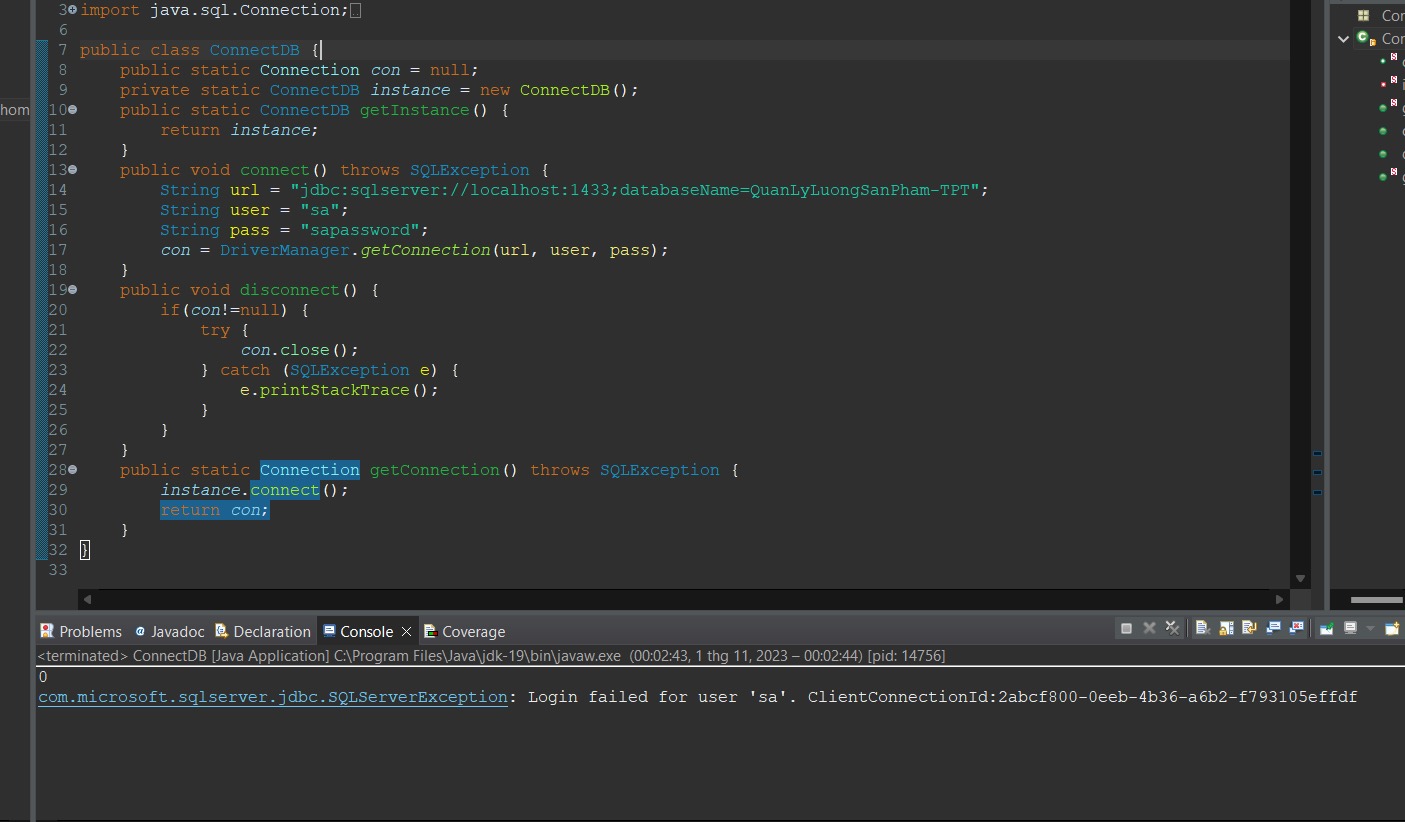
Task: Click the SQLServerException link in console
Action: click(x=272, y=697)
